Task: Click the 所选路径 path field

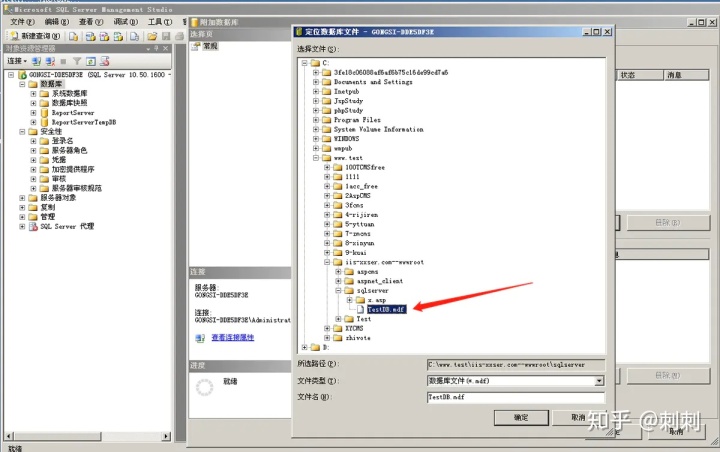Action: [516, 365]
